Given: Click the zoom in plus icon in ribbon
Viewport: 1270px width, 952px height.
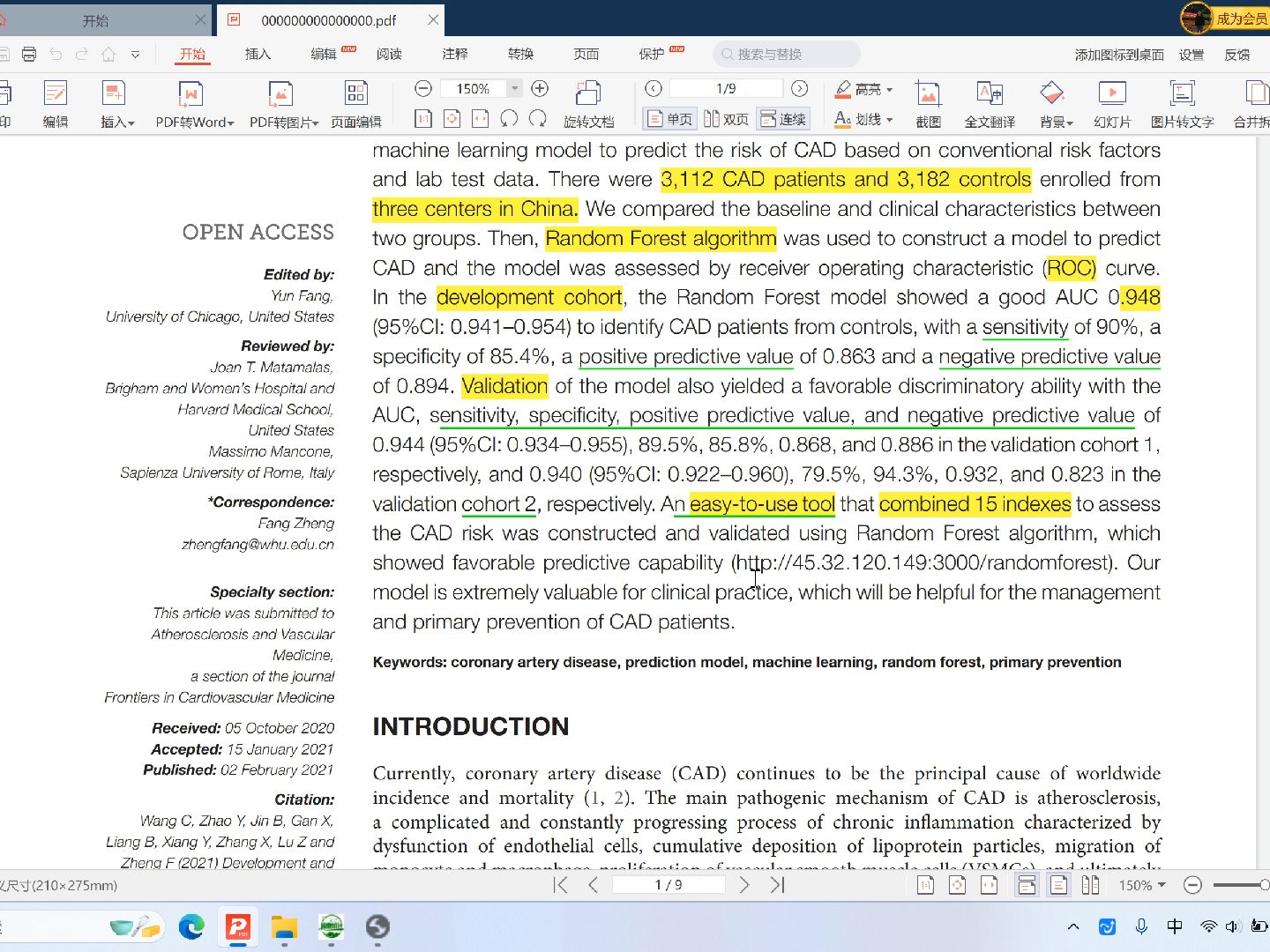Looking at the screenshot, I should click(540, 88).
